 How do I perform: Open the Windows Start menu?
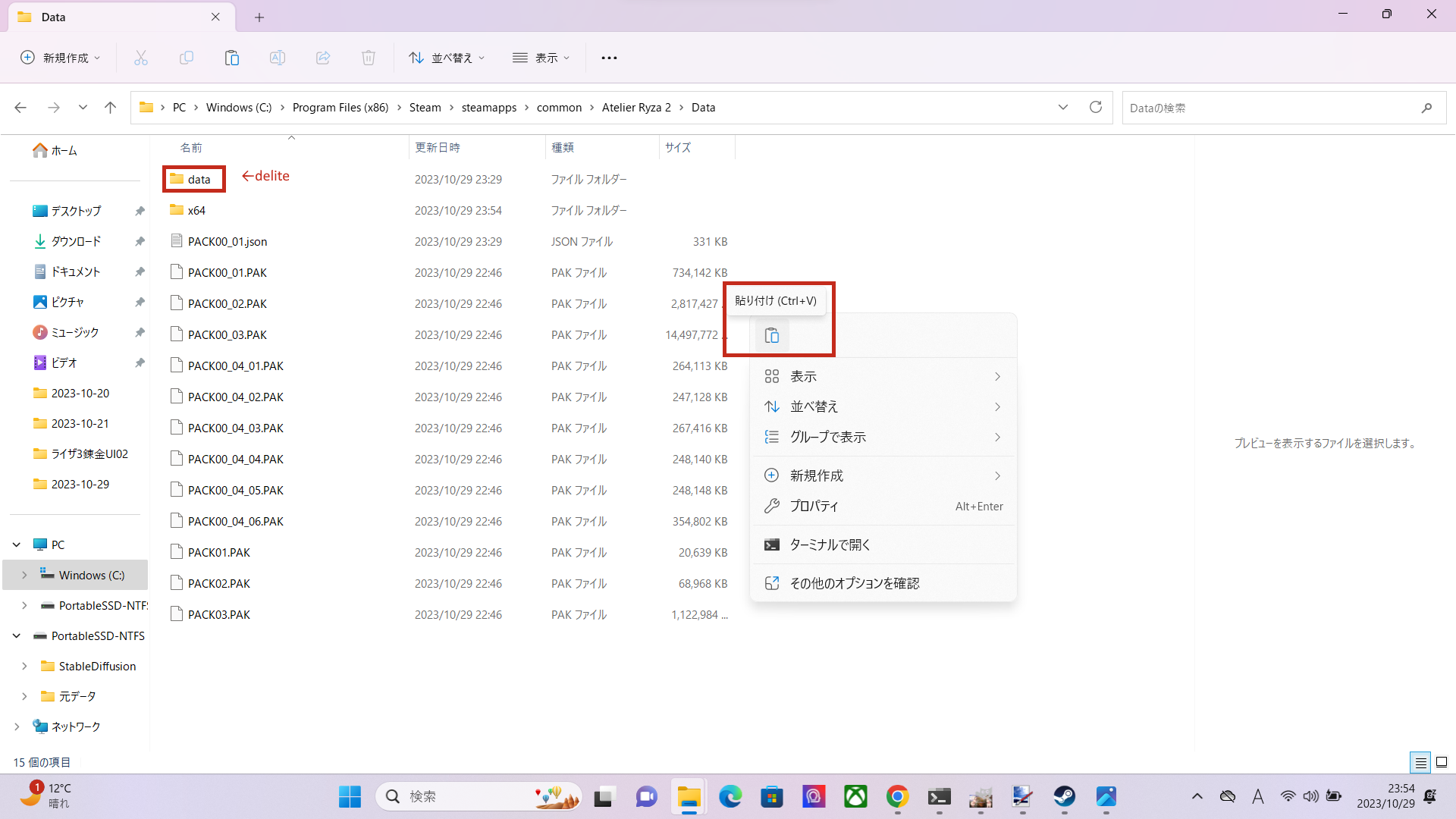tap(350, 796)
